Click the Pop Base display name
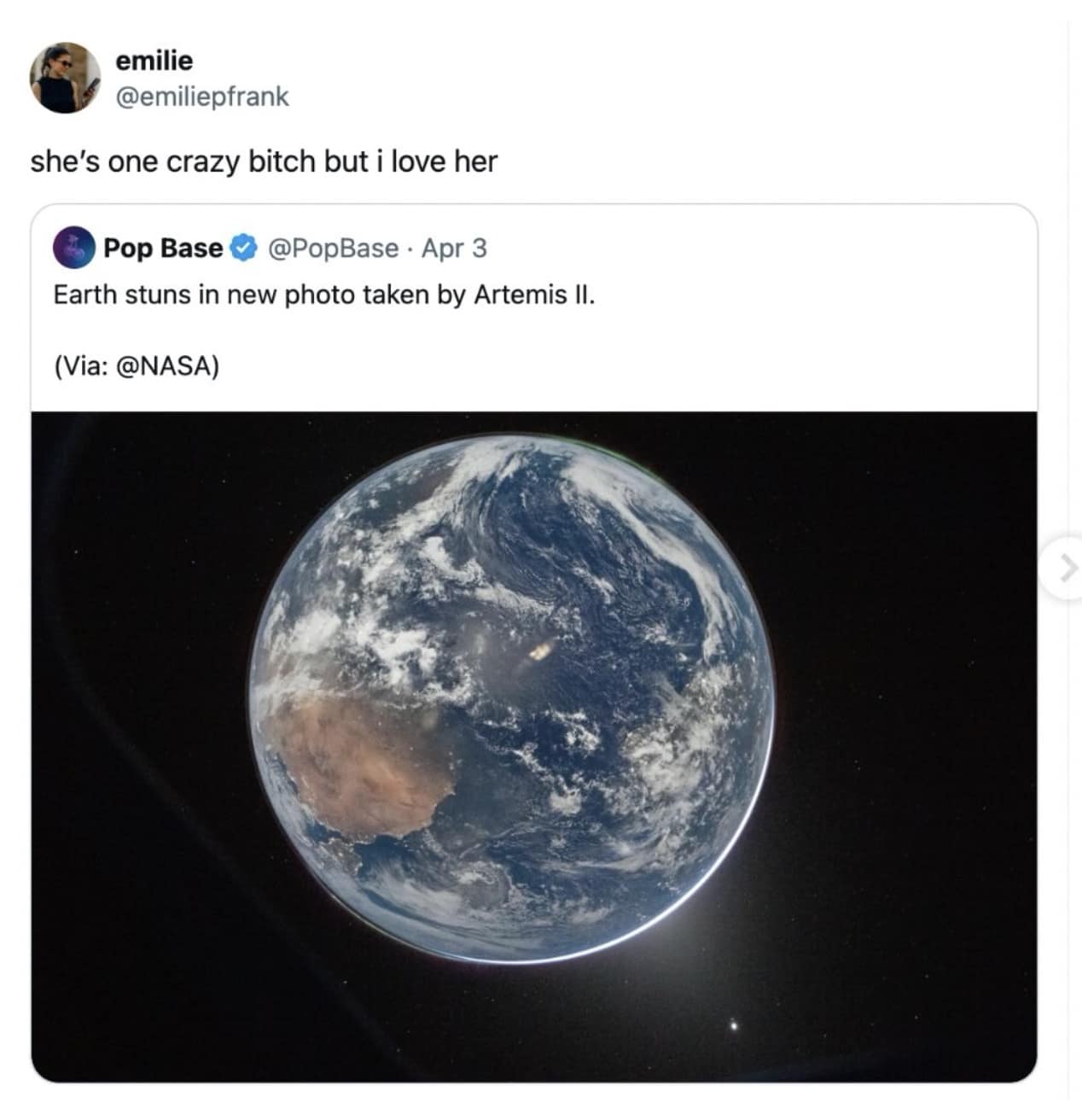1082x1120 pixels. point(162,248)
